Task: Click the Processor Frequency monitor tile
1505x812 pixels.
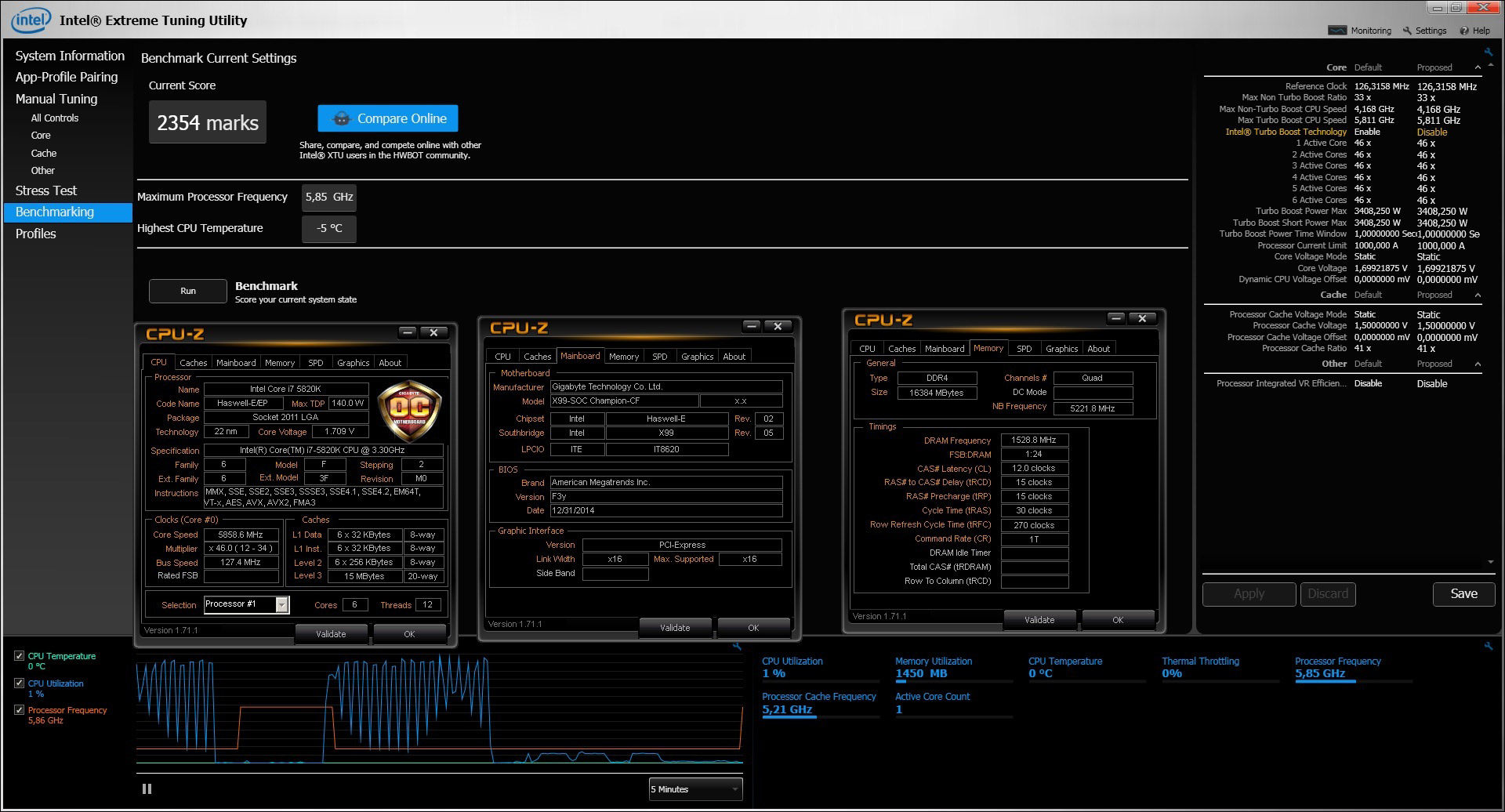Action: point(1353,668)
